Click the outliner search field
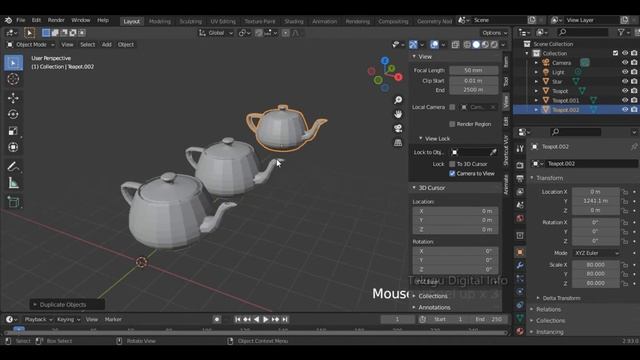The width and height of the screenshot is (640, 360). 582,32
